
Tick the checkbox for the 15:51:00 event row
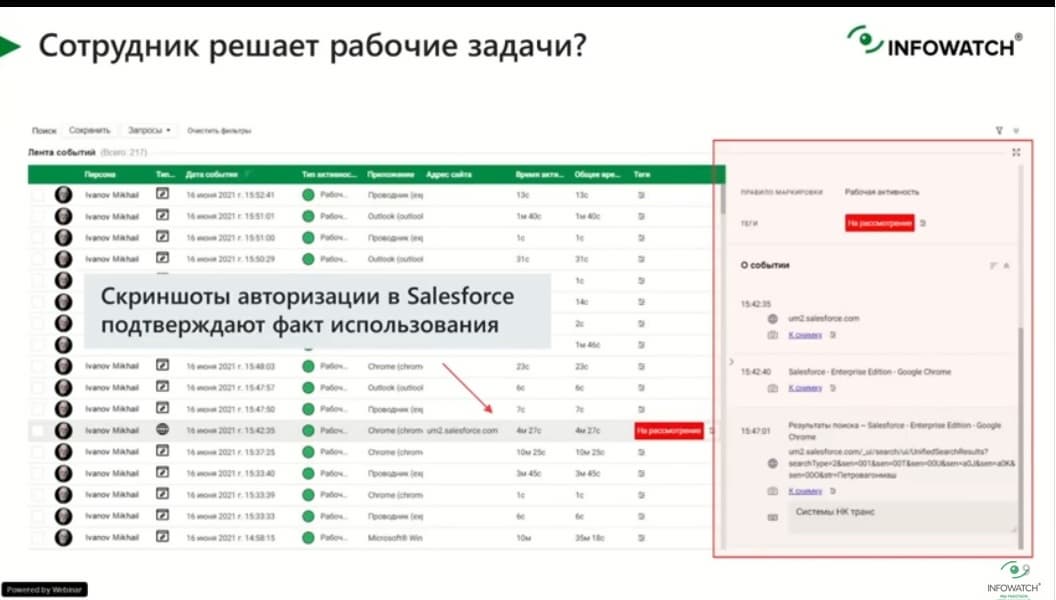pyautogui.click(x=38, y=238)
